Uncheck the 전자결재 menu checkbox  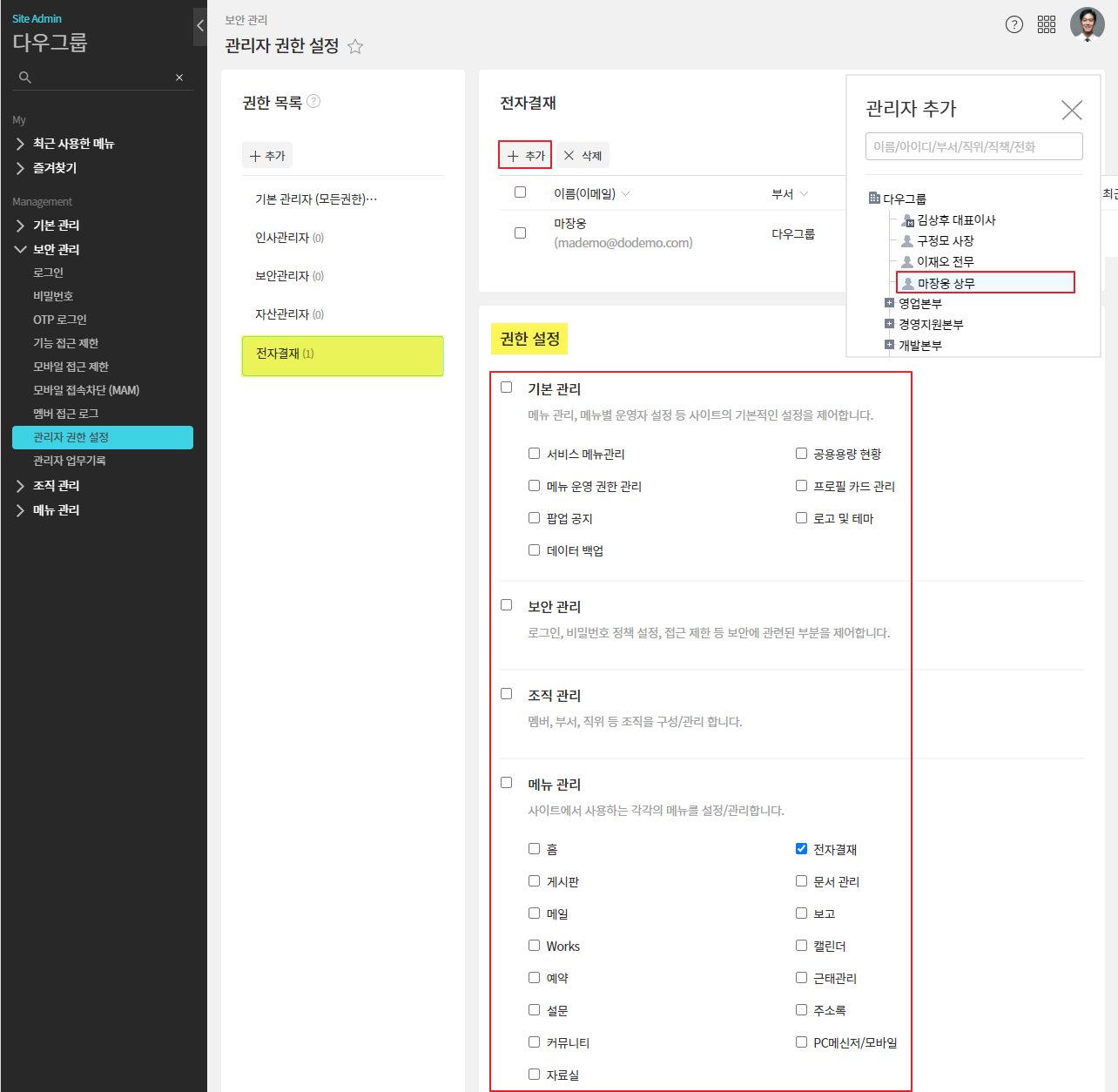point(801,849)
